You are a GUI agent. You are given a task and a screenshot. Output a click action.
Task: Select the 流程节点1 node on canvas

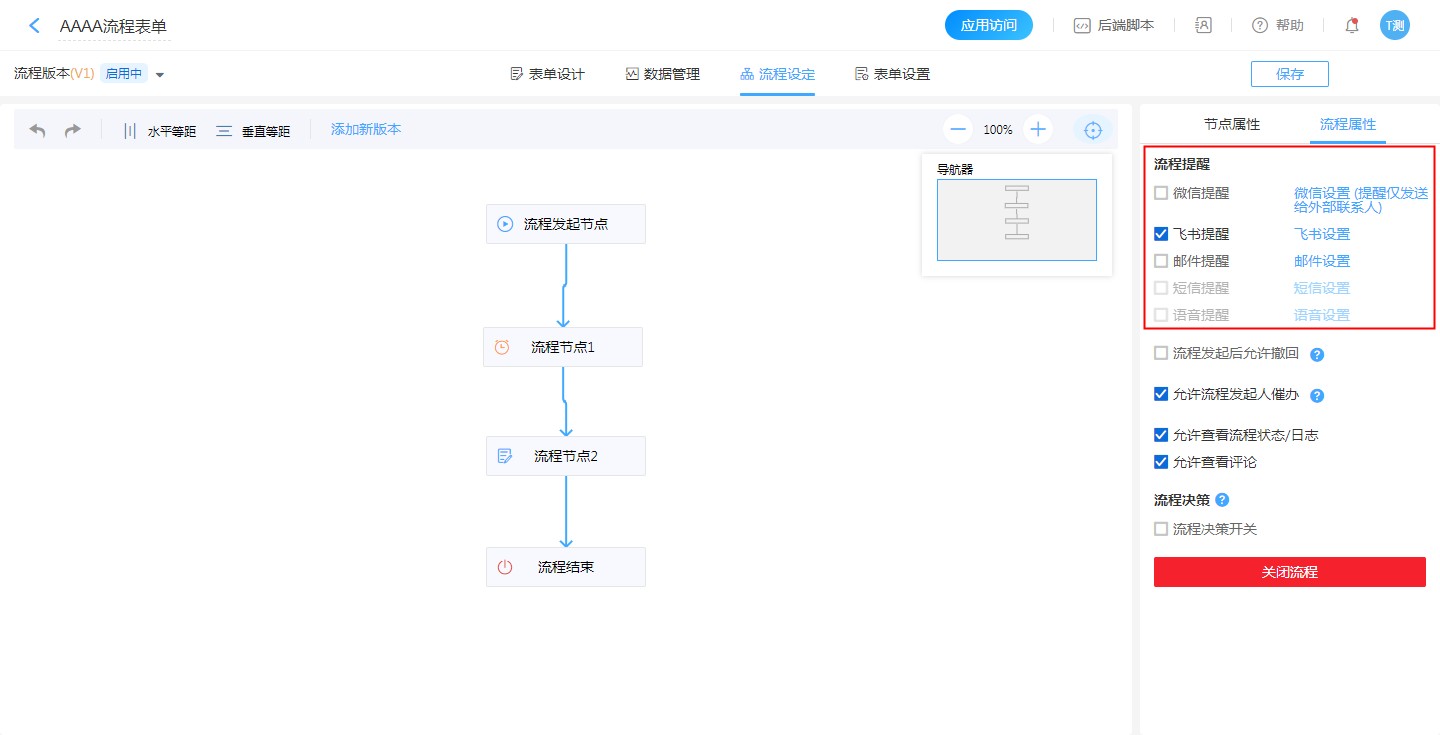[x=563, y=347]
